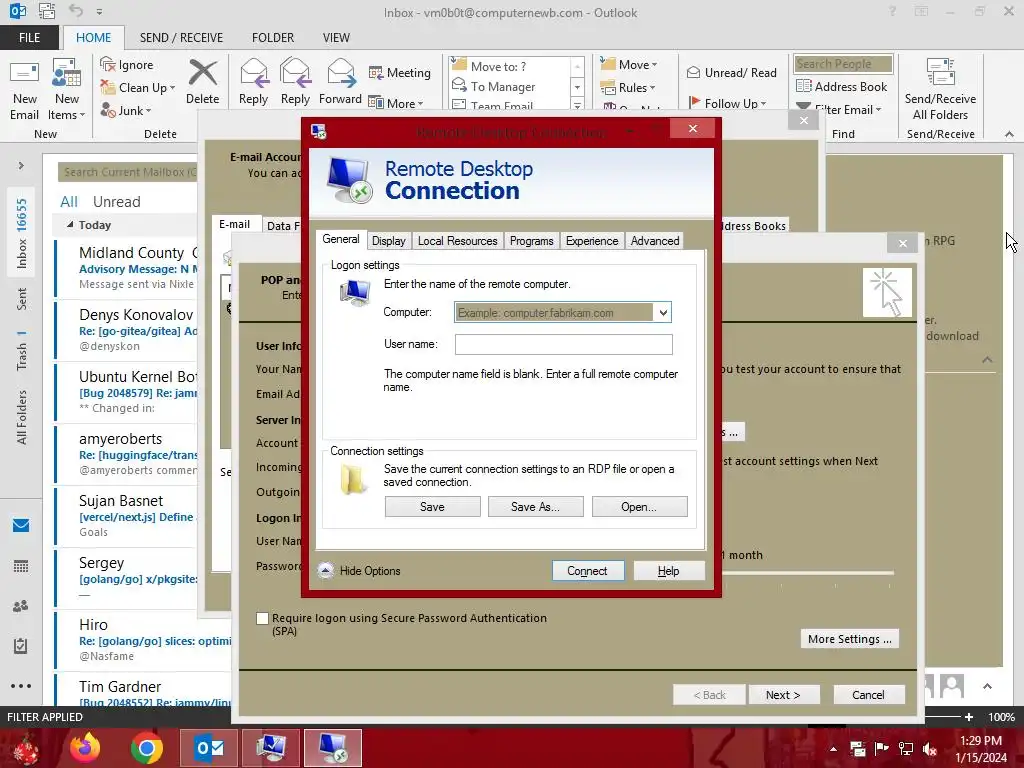The image size is (1024, 768).
Task: Open the Rules dropdown in ribbon
Action: (628, 88)
